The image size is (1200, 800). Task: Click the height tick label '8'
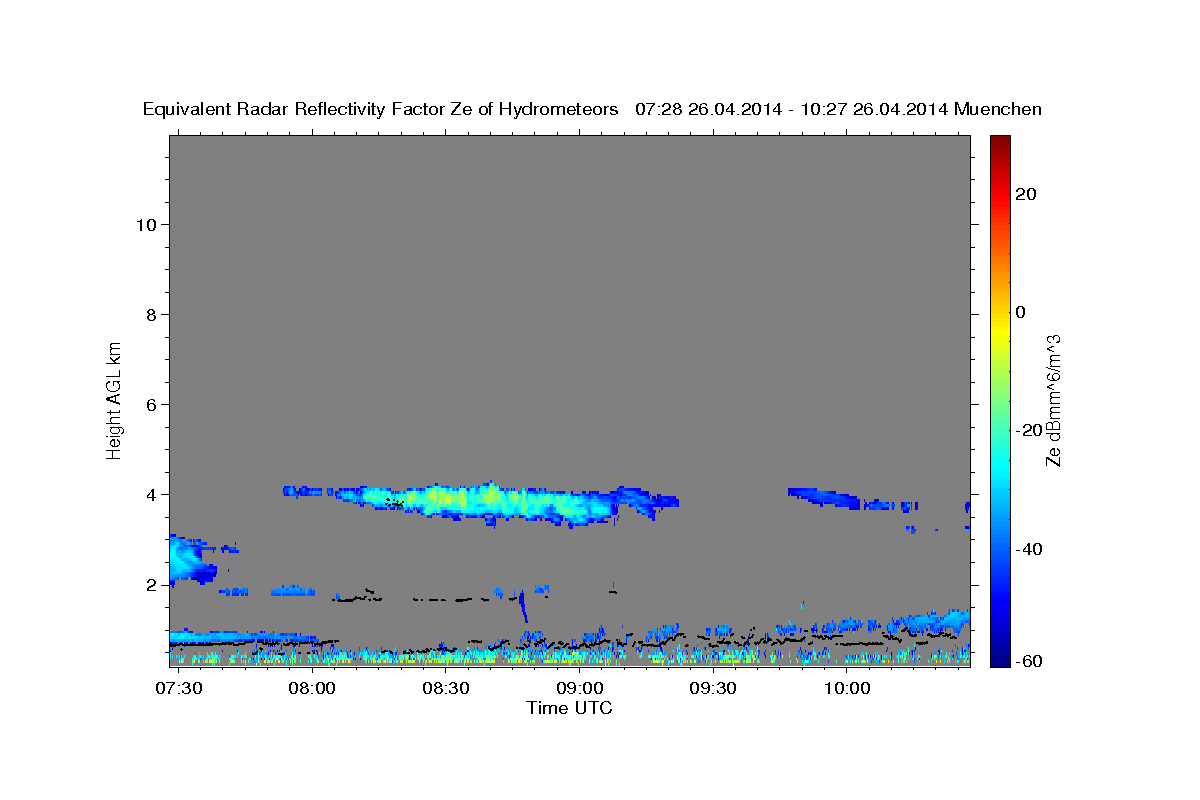click(152, 314)
